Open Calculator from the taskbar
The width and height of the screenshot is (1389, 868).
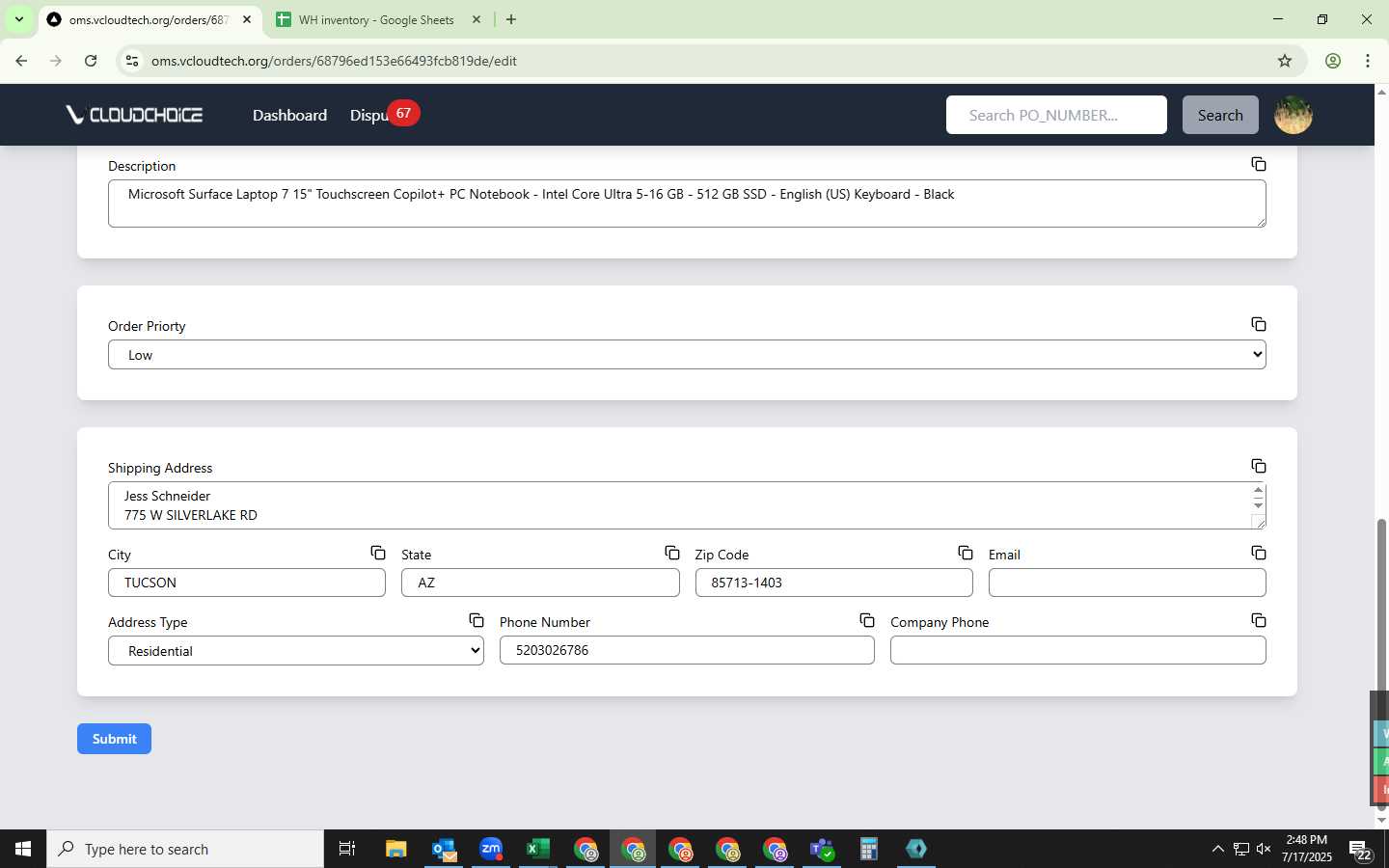869,850
